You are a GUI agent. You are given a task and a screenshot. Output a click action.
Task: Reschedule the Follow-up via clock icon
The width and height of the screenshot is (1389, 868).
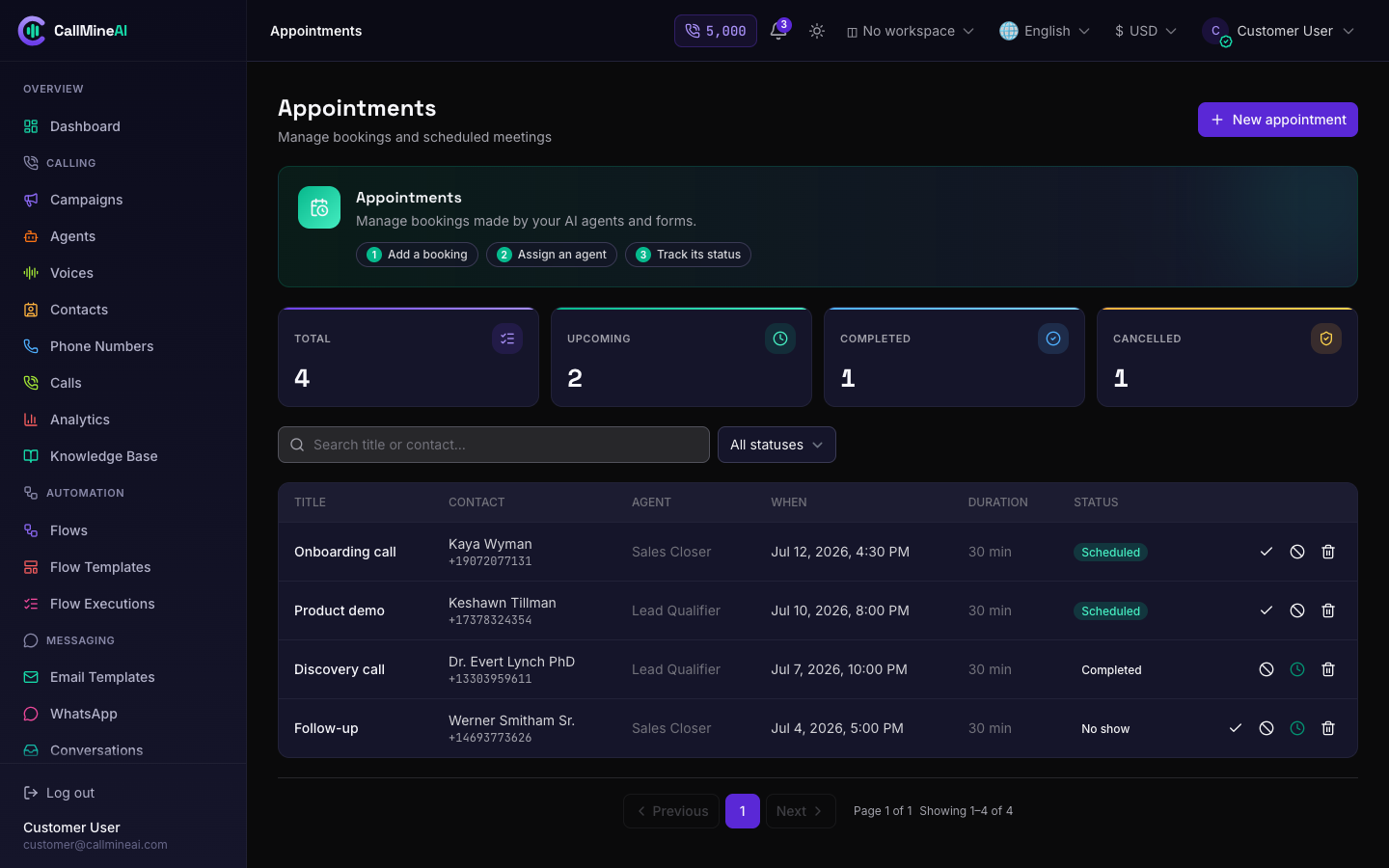(1297, 728)
